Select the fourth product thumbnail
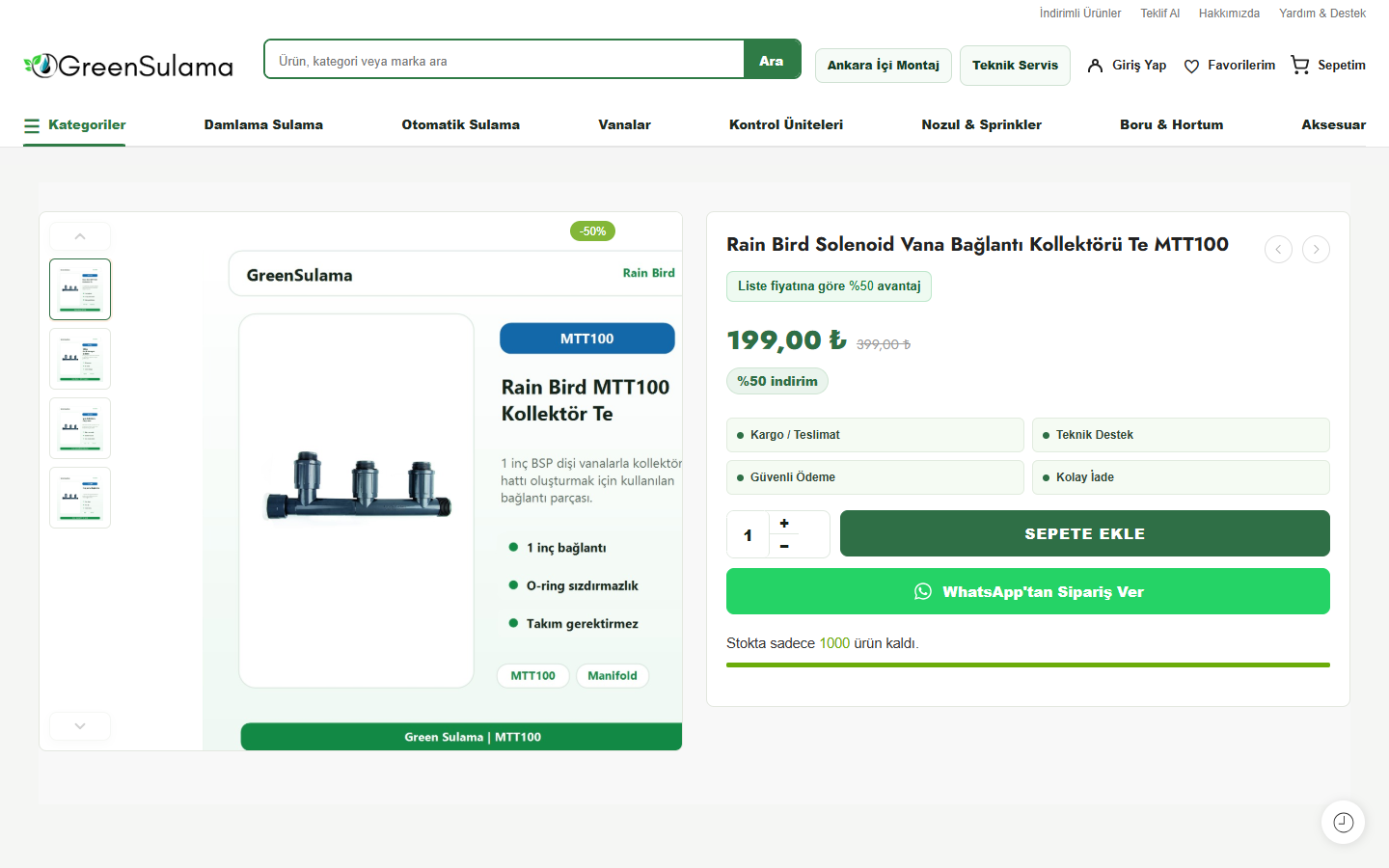 tap(80, 498)
